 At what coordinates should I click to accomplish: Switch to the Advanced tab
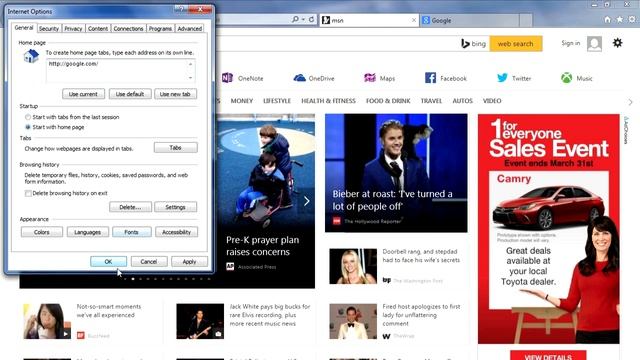(x=189, y=29)
